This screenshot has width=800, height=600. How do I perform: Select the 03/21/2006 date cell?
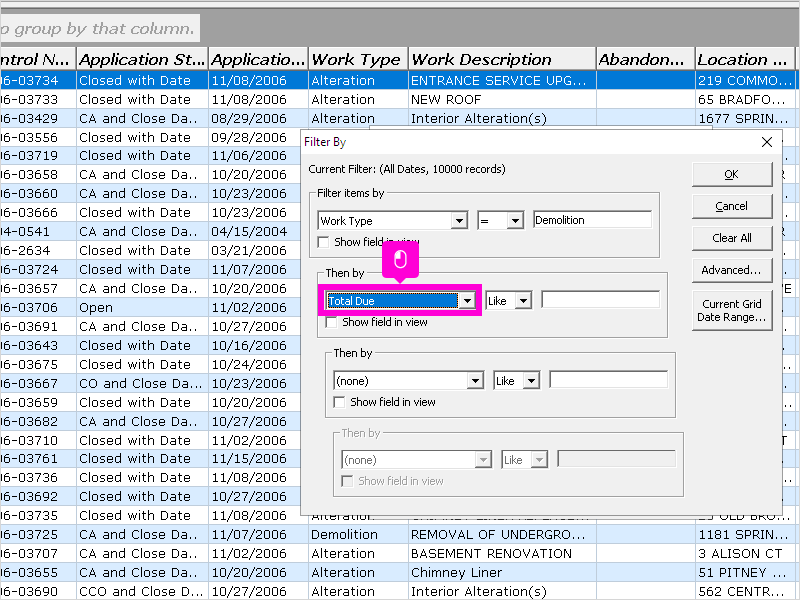pos(258,251)
